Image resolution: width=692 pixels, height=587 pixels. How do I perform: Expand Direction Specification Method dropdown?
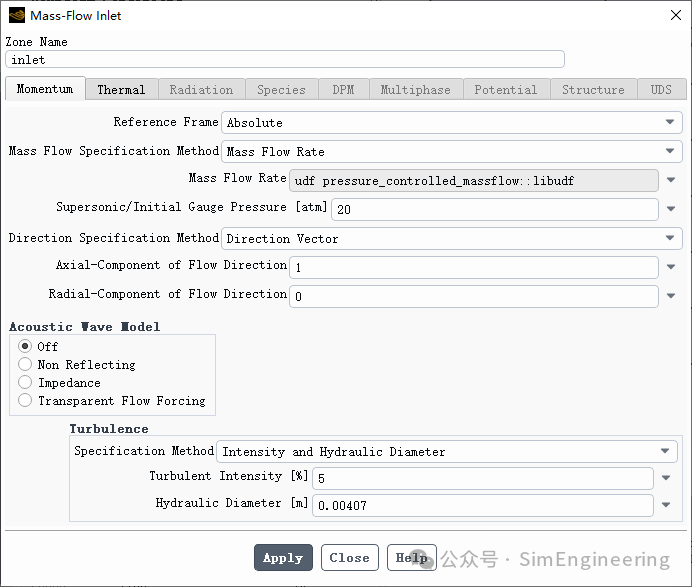click(452, 238)
